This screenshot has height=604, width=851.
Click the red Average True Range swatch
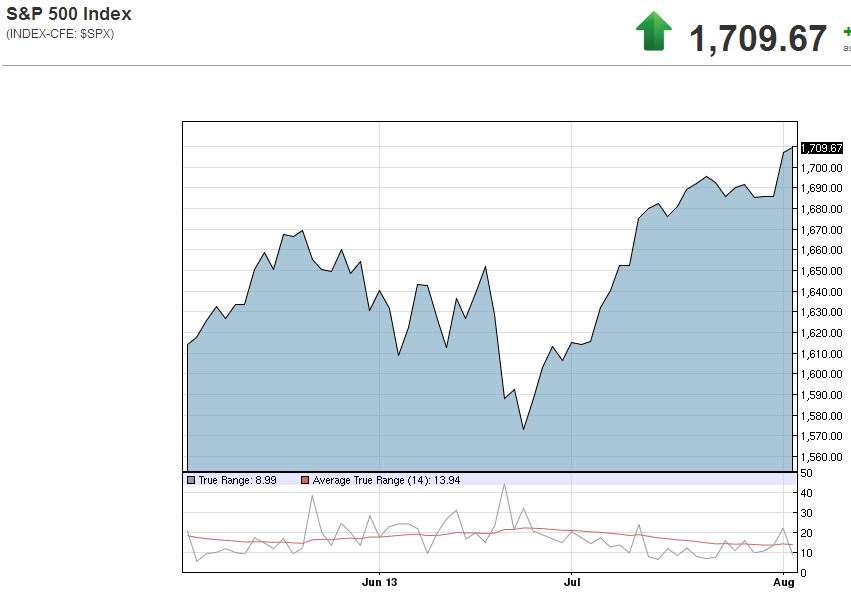coord(304,480)
